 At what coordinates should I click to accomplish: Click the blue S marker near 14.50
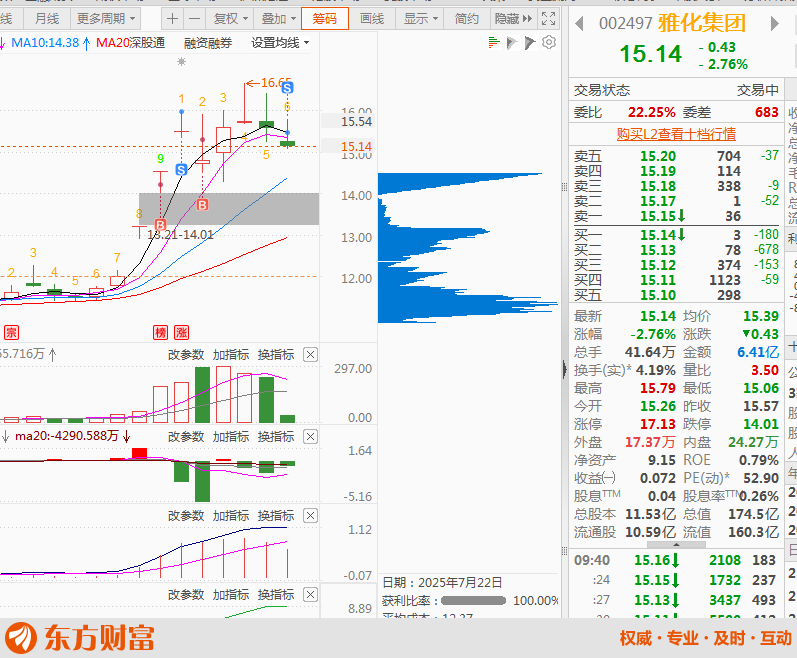pos(181,170)
